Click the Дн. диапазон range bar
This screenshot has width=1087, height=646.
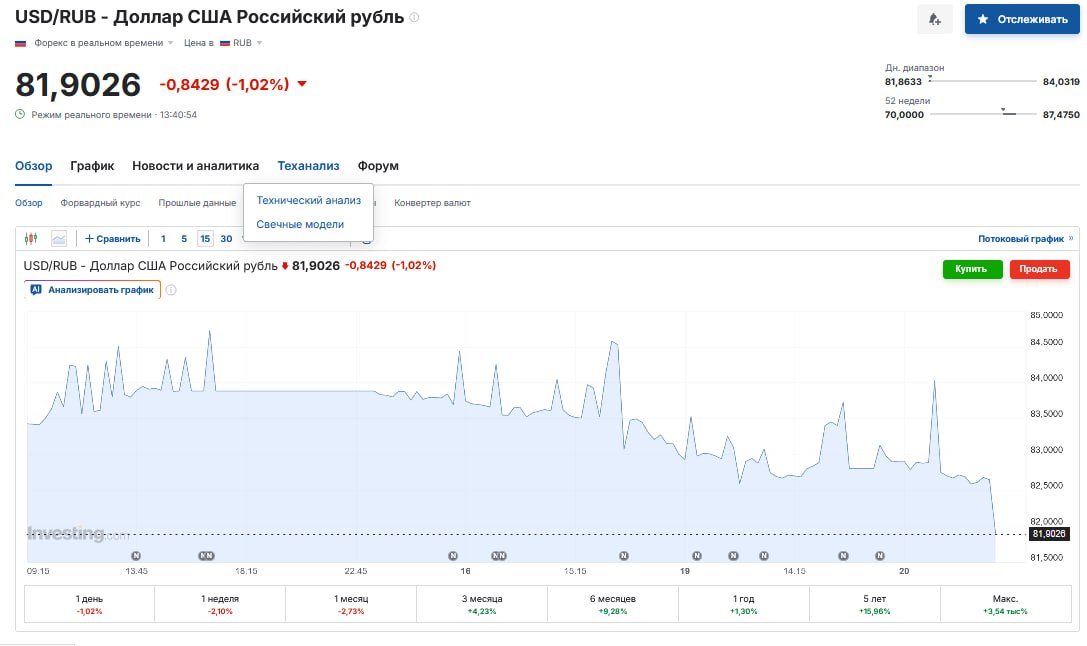click(x=982, y=81)
